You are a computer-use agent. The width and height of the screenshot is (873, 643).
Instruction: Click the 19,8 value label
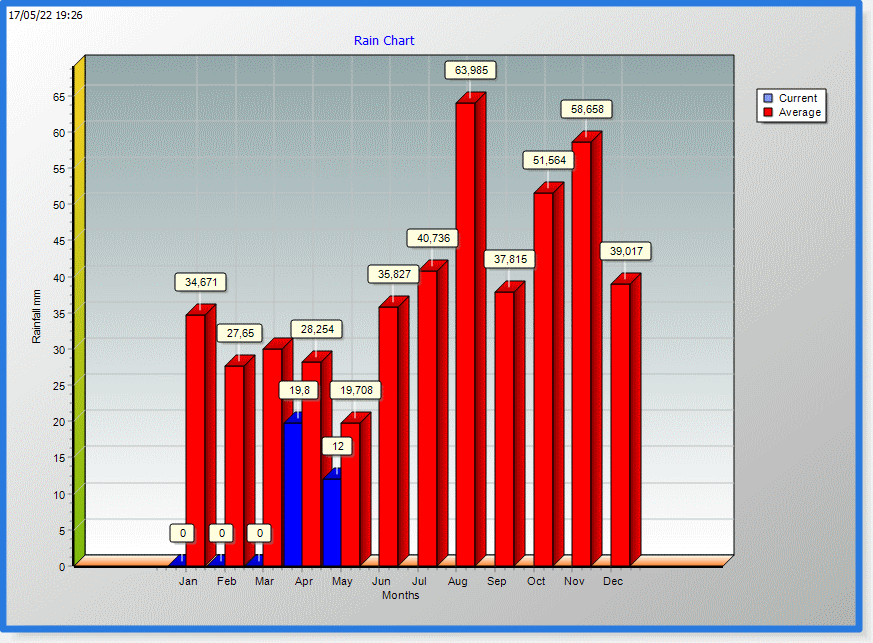point(299,390)
